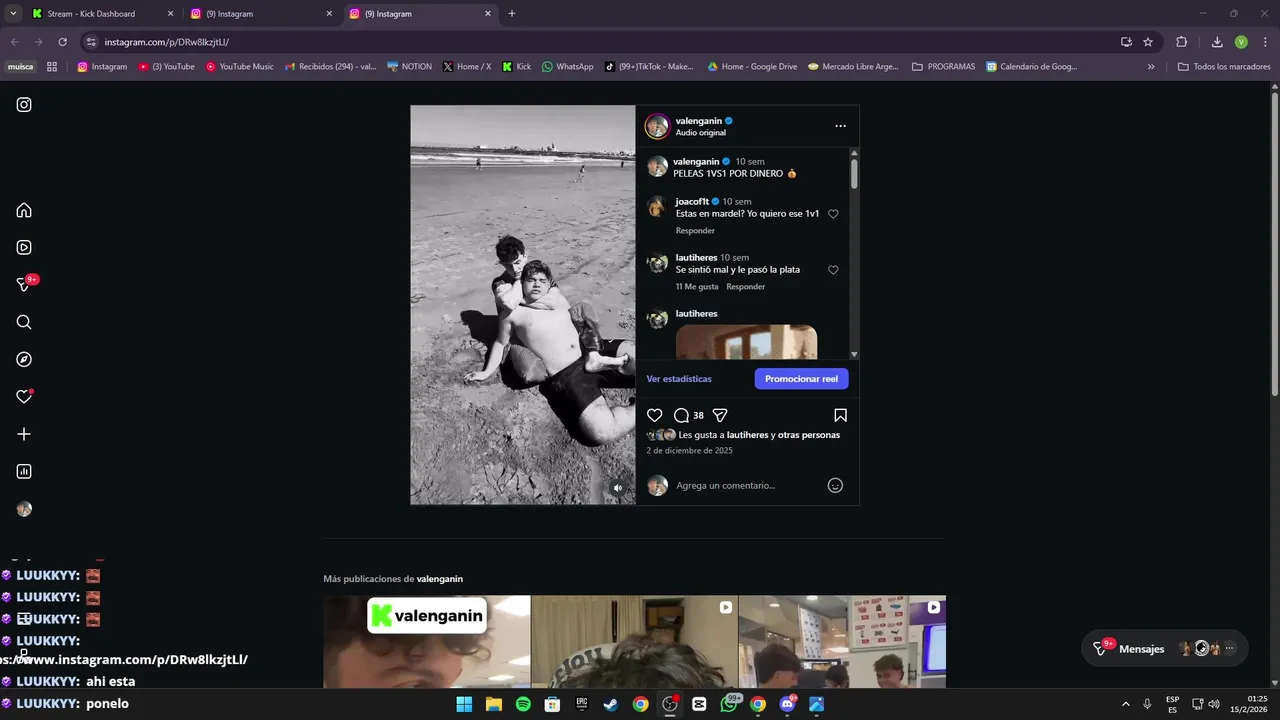The image size is (1280, 720).
Task: Save the post with bookmark icon
Action: 840,415
